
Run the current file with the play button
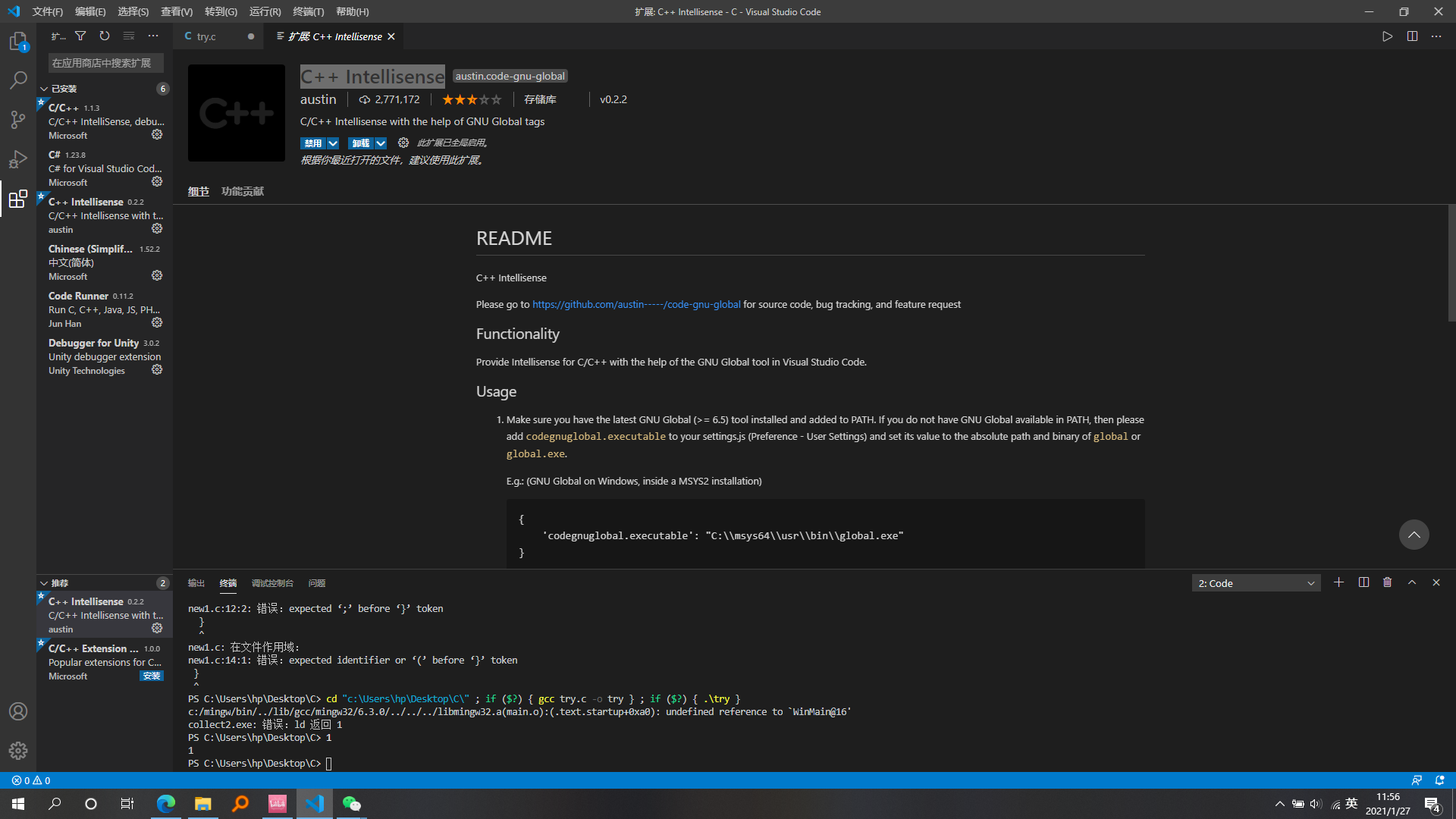click(1388, 36)
